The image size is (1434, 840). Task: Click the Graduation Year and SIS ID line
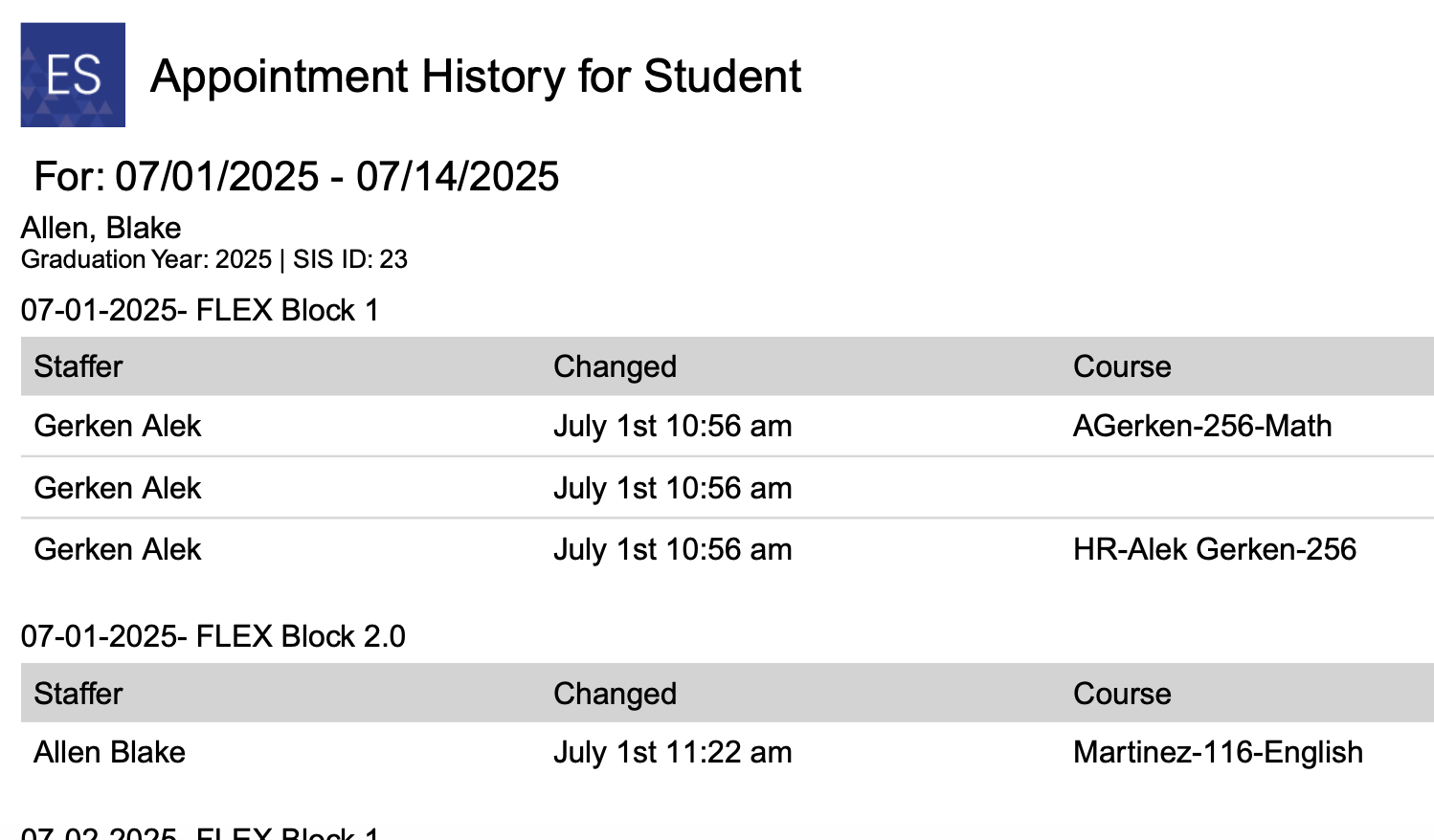[214, 259]
